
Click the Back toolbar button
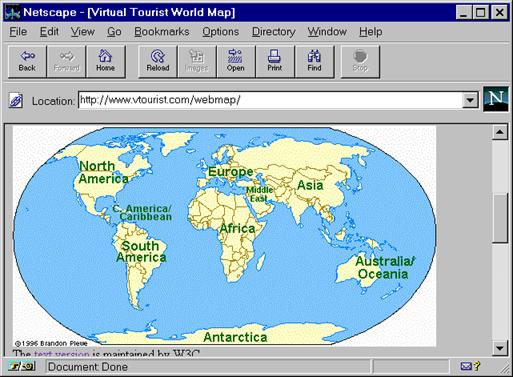[x=27, y=62]
